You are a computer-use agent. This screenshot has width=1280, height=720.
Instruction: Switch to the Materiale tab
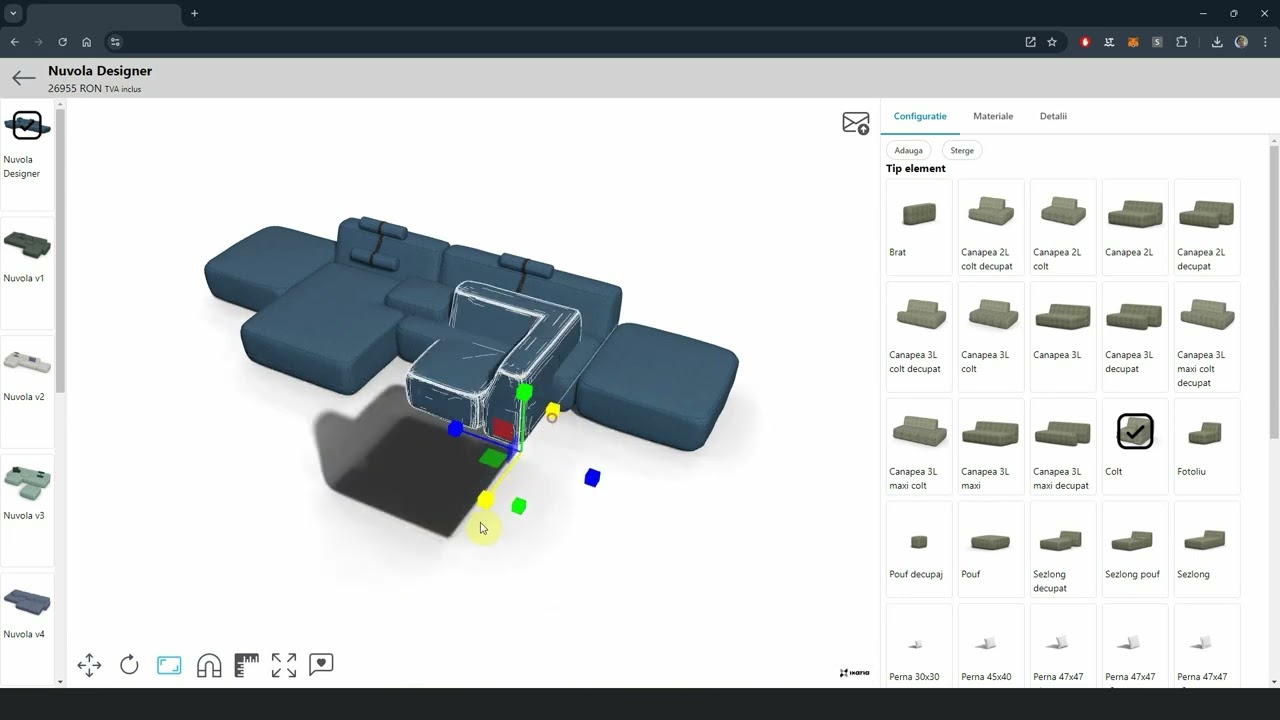[x=993, y=116]
